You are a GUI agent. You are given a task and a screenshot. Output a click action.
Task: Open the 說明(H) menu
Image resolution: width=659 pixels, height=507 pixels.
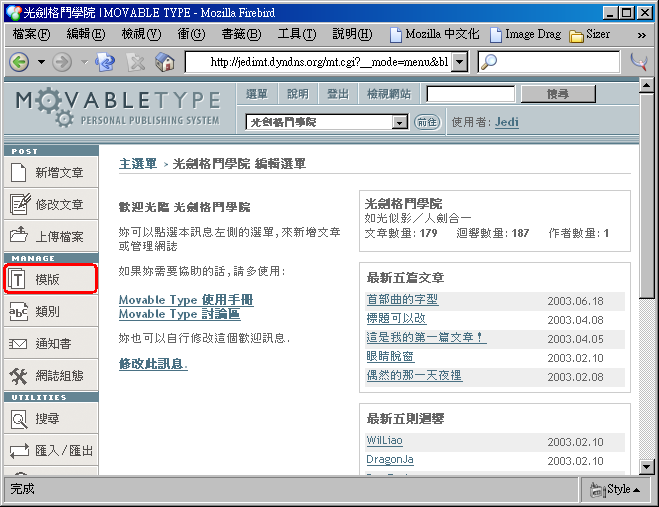click(x=352, y=34)
